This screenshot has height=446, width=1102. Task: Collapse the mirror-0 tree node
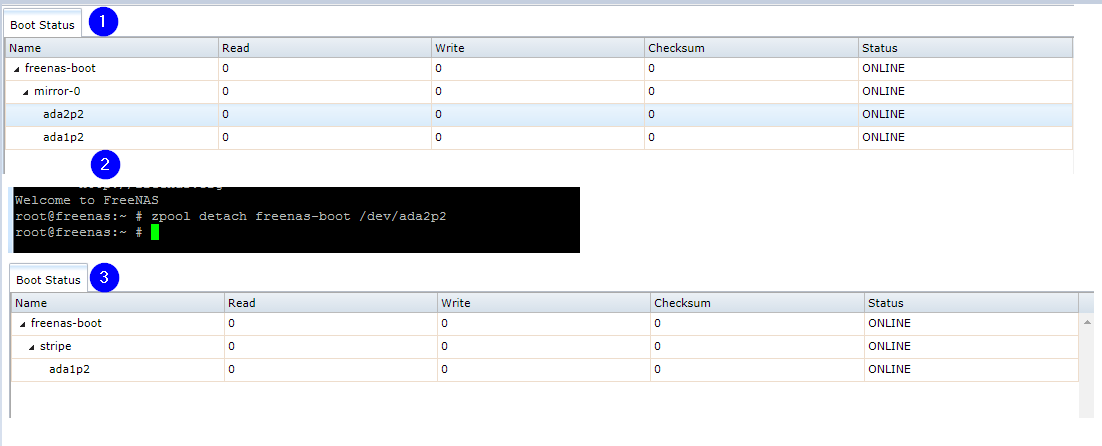tap(25, 92)
